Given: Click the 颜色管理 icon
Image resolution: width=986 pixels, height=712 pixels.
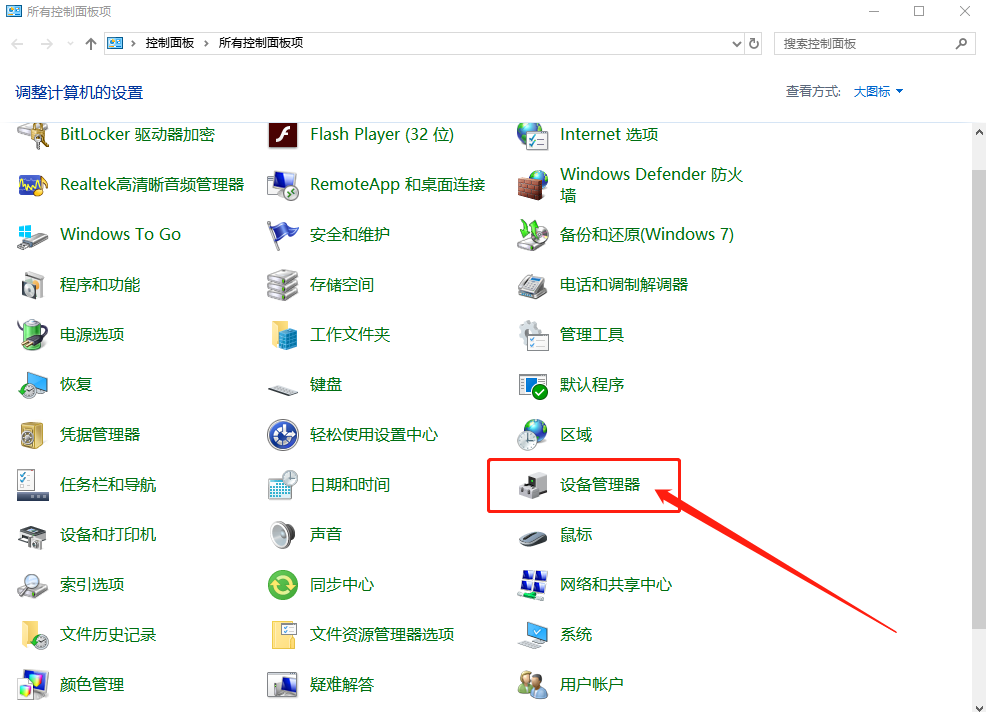Looking at the screenshot, I should click(x=34, y=685).
